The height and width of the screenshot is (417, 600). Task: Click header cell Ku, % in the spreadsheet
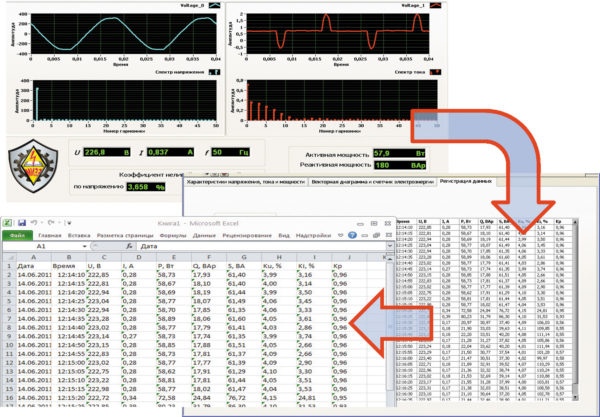pyautogui.click(x=279, y=266)
